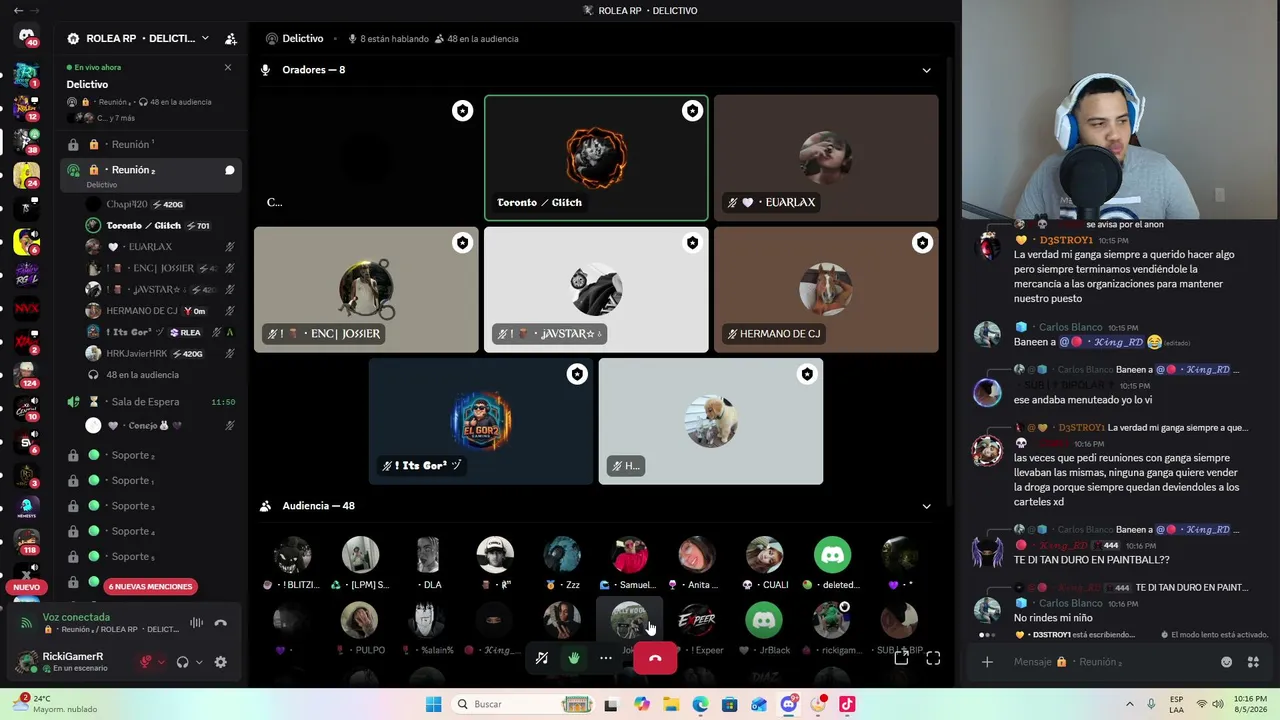Open File Explorer from the taskbar

(x=671, y=704)
